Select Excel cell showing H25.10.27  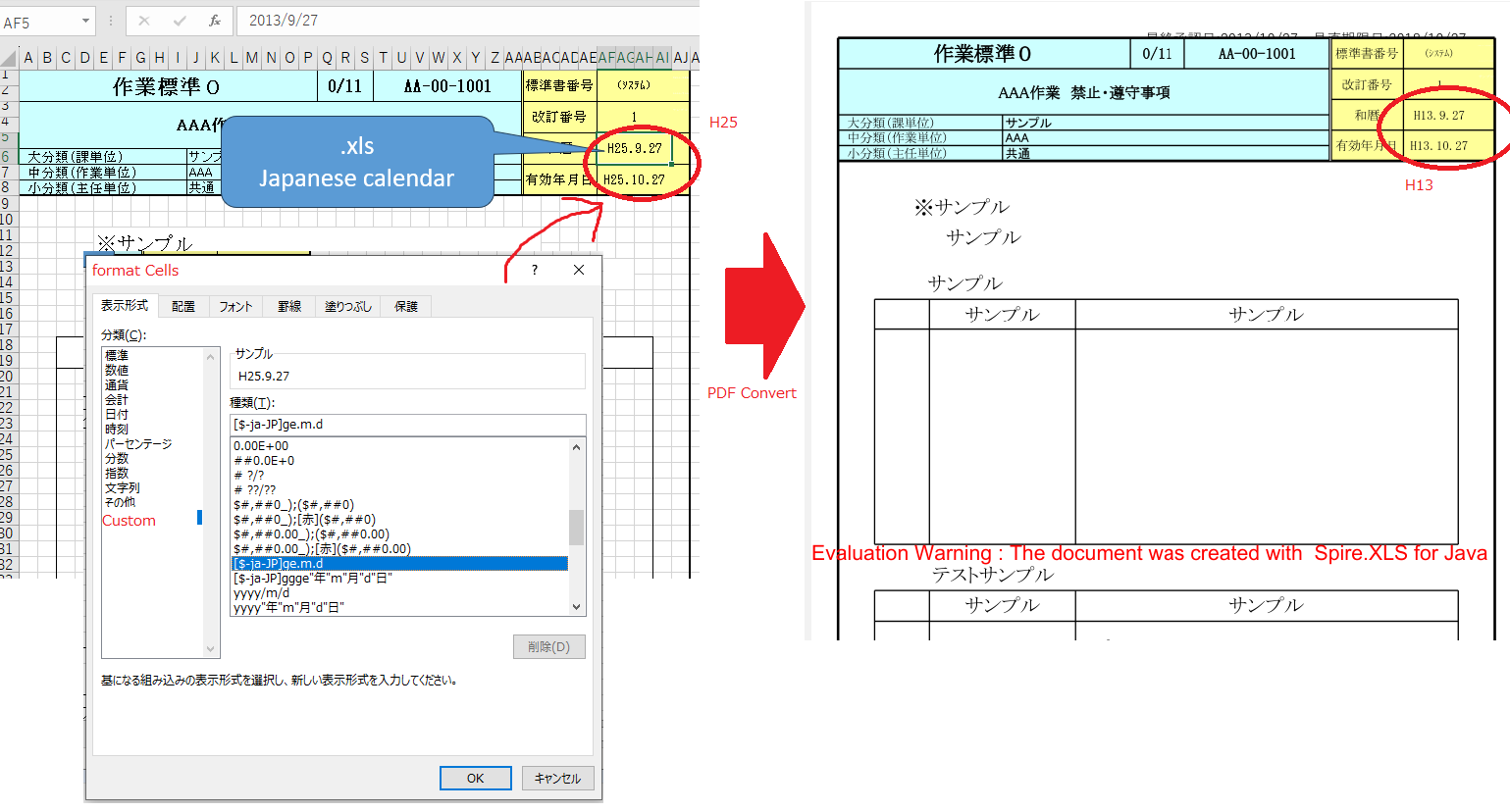634,179
